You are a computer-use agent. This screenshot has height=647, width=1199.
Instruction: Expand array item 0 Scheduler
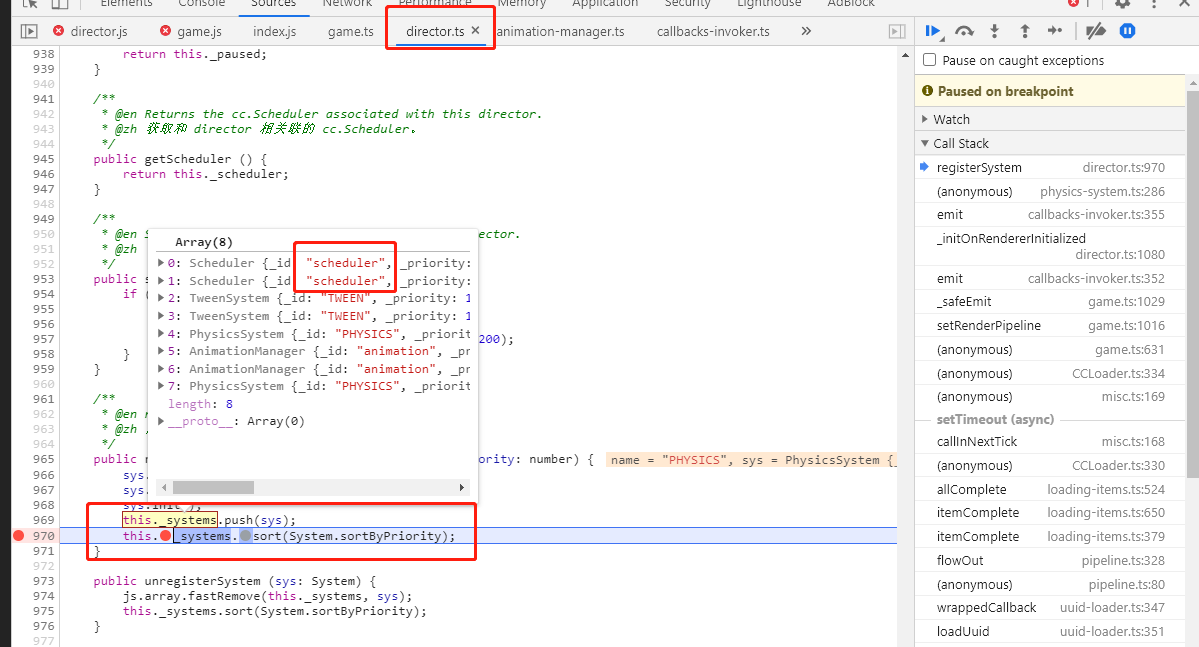161,262
